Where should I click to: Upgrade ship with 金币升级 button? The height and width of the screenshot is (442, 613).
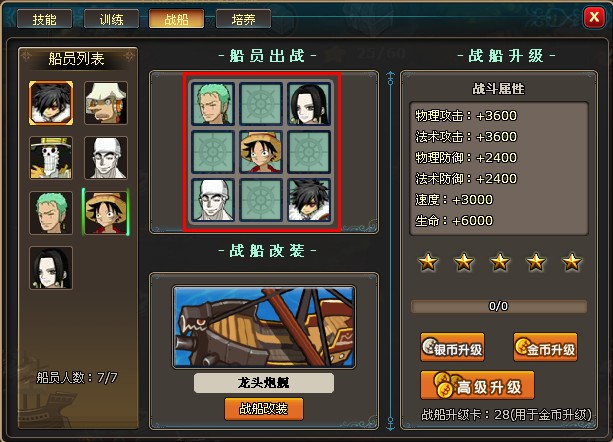tap(545, 347)
